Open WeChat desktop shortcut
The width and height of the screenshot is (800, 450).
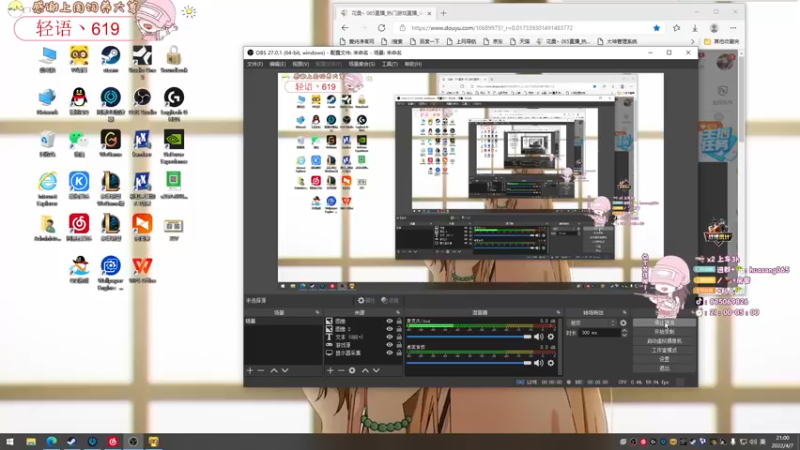click(x=79, y=143)
